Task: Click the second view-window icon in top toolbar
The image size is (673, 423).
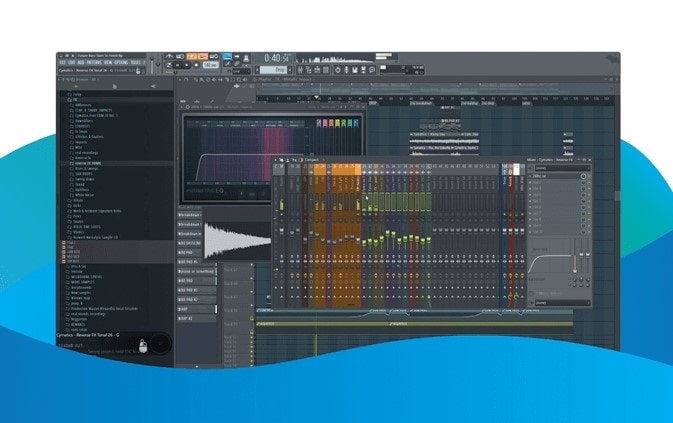Action: (x=308, y=69)
